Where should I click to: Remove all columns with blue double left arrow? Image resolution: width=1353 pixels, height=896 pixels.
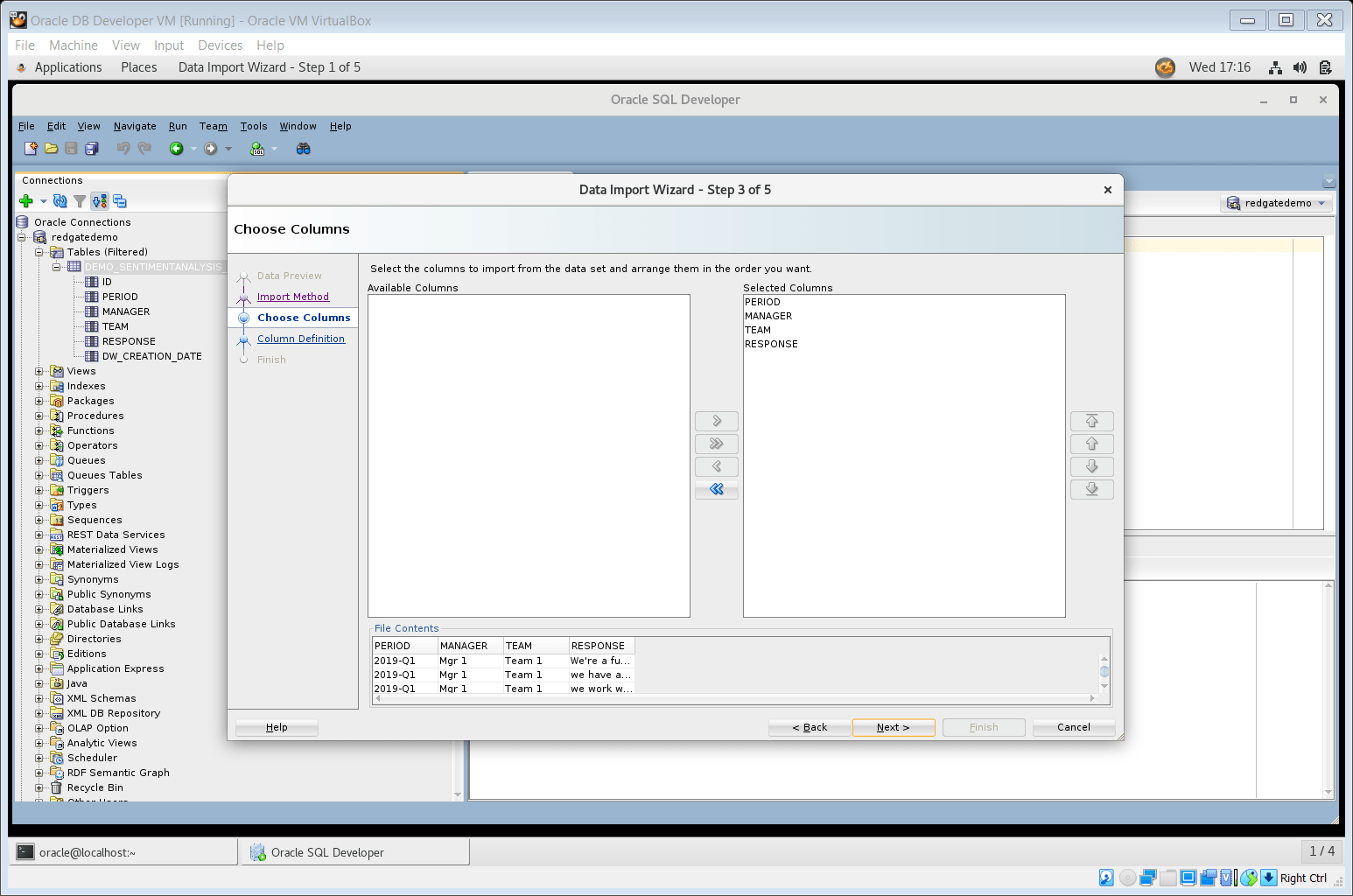(717, 489)
